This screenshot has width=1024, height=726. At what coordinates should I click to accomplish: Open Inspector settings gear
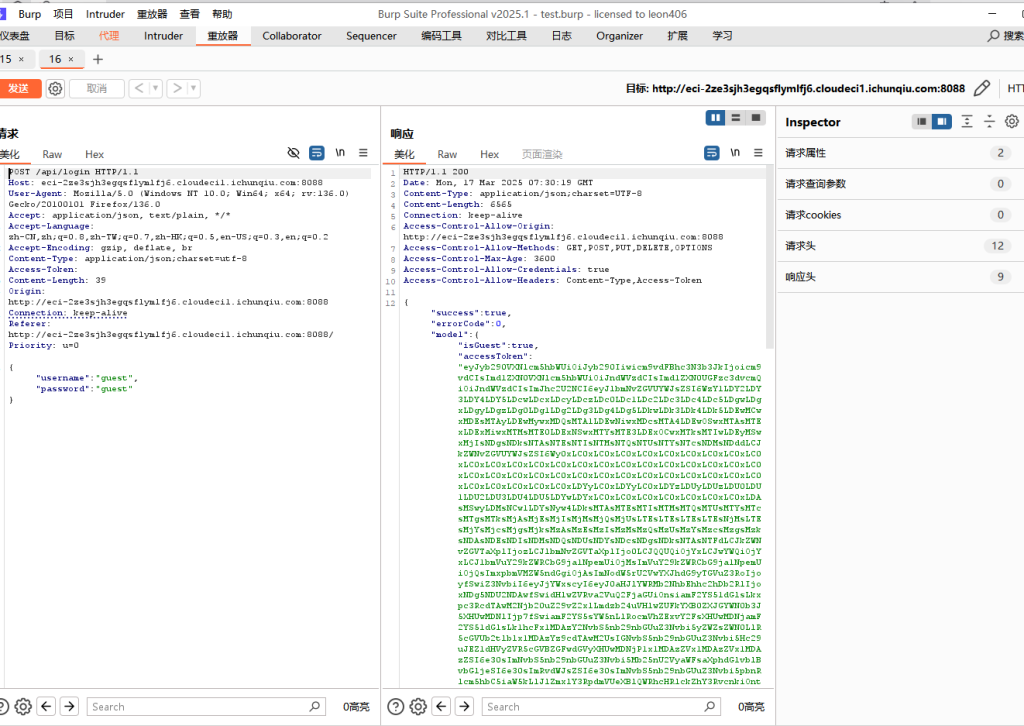[1012, 121]
